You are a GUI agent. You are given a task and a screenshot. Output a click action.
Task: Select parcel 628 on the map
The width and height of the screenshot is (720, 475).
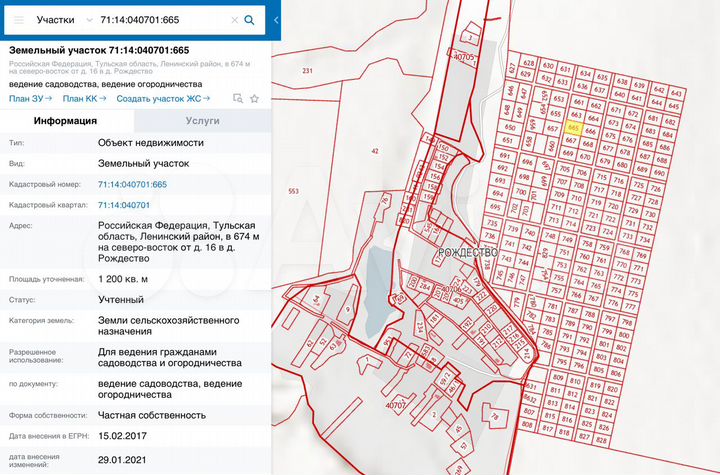pos(529,63)
